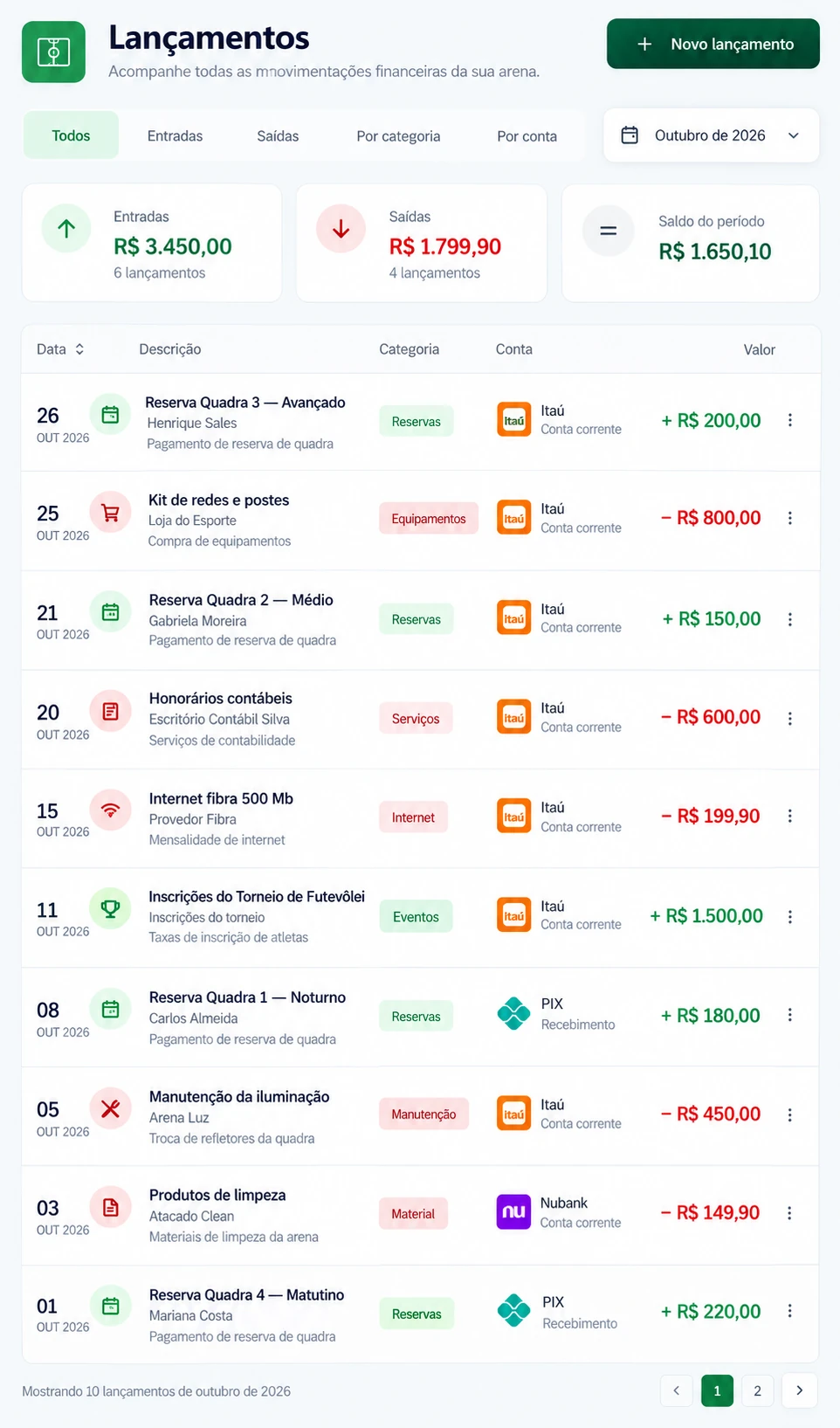The image size is (840, 1428).
Task: Click the Serviços category tag
Action: (416, 719)
